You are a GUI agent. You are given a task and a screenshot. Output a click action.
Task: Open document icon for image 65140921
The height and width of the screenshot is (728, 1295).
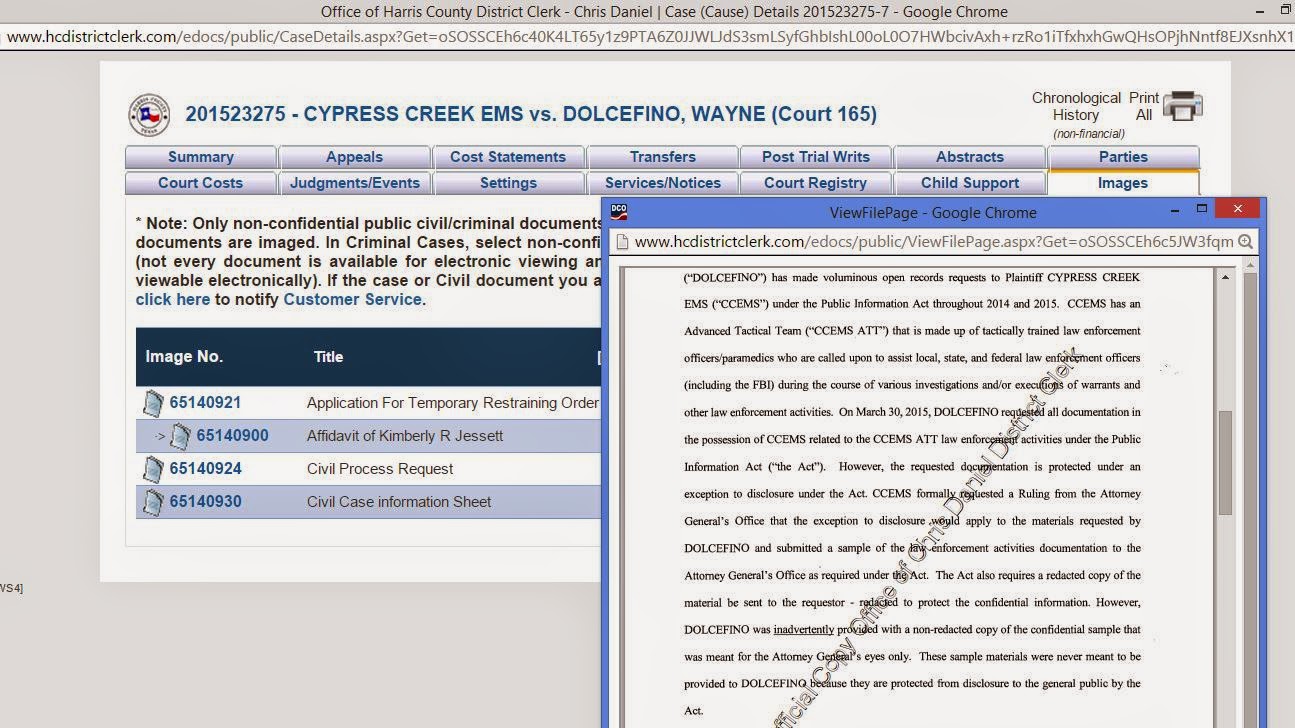point(152,403)
